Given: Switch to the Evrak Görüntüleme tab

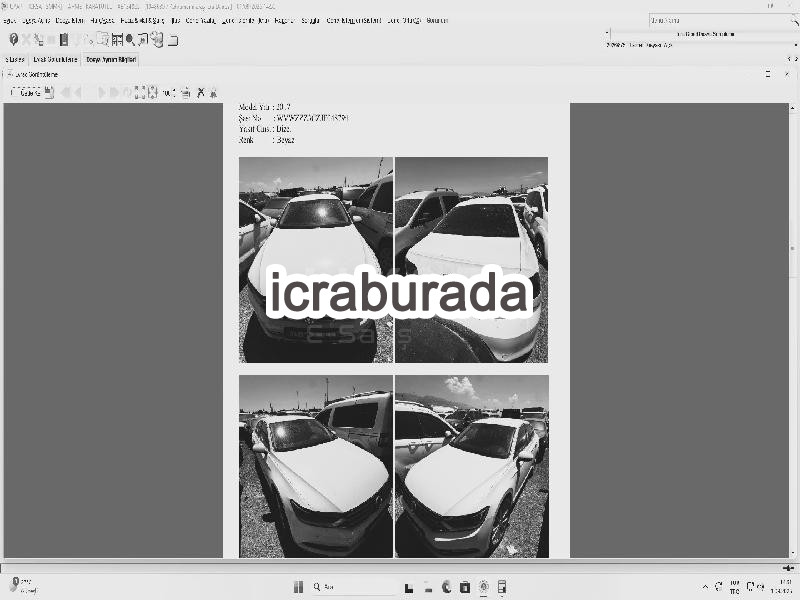Looking at the screenshot, I should (x=55, y=60).
